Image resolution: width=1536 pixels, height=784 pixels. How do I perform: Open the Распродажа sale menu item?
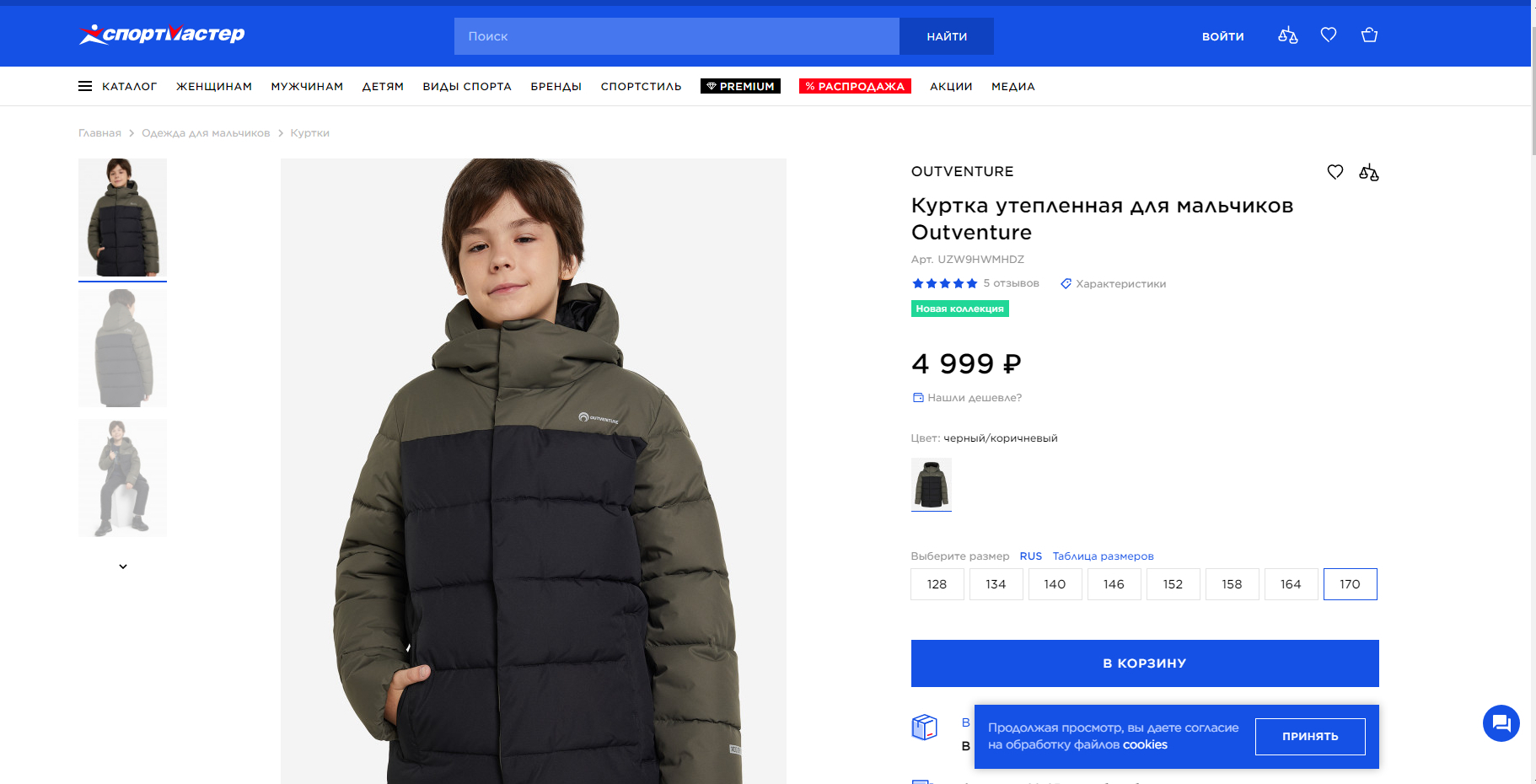(x=855, y=86)
